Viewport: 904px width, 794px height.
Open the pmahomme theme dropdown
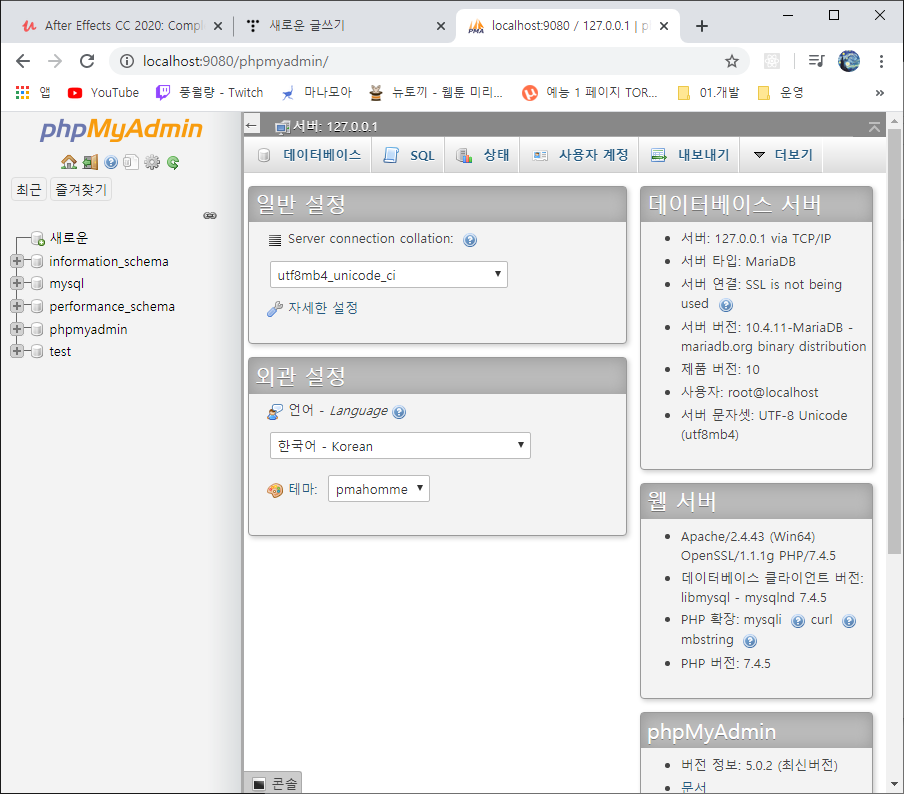tap(379, 489)
